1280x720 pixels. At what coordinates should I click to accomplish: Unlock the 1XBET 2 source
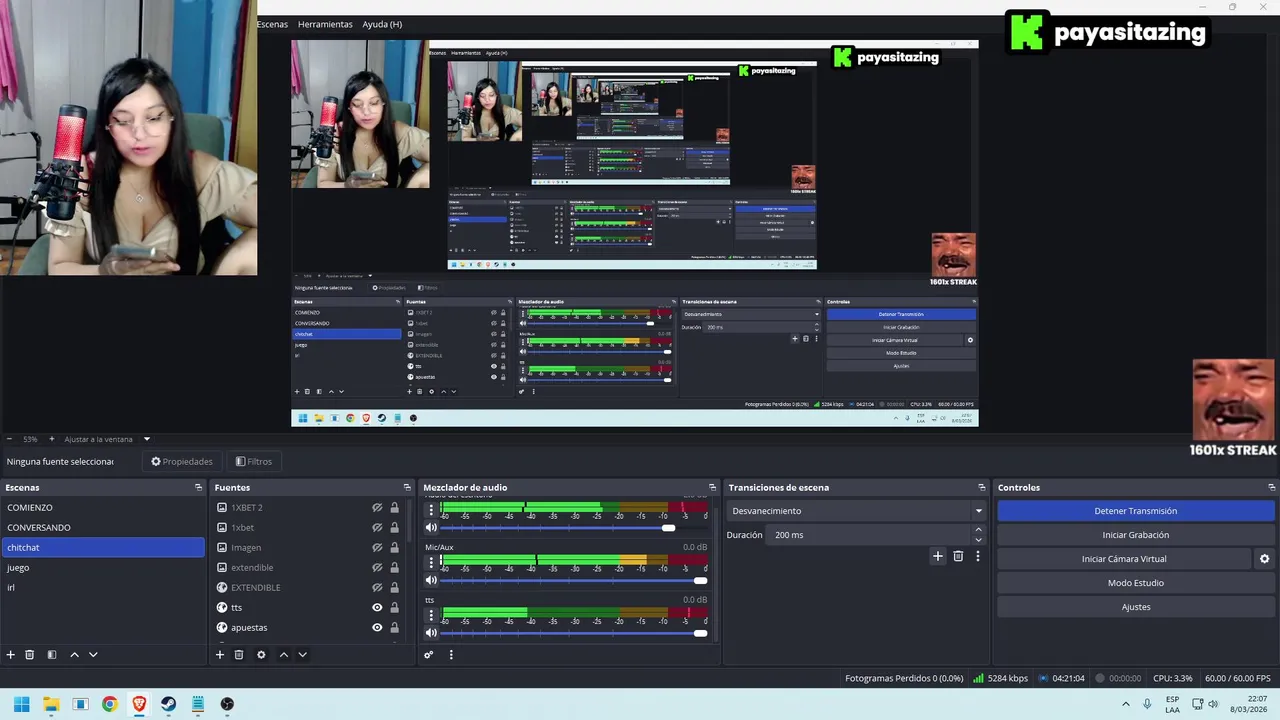[394, 508]
